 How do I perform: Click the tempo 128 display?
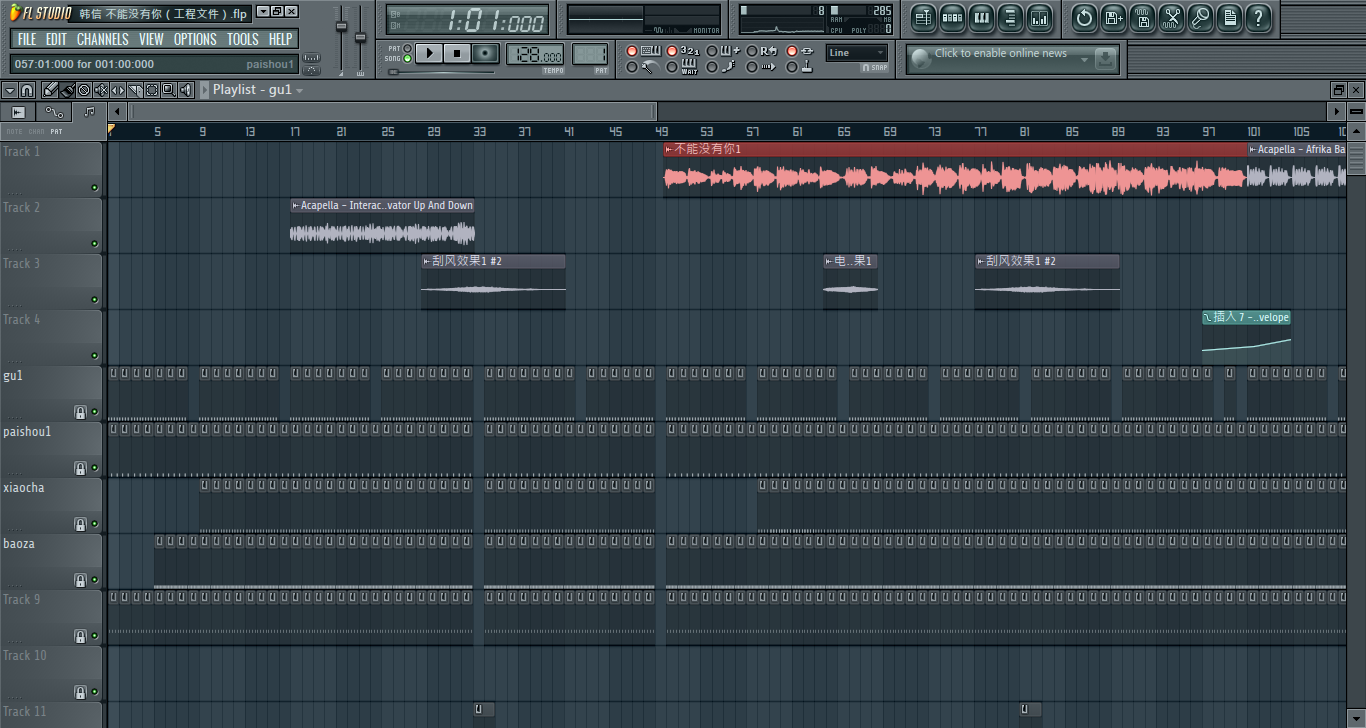pyautogui.click(x=535, y=54)
